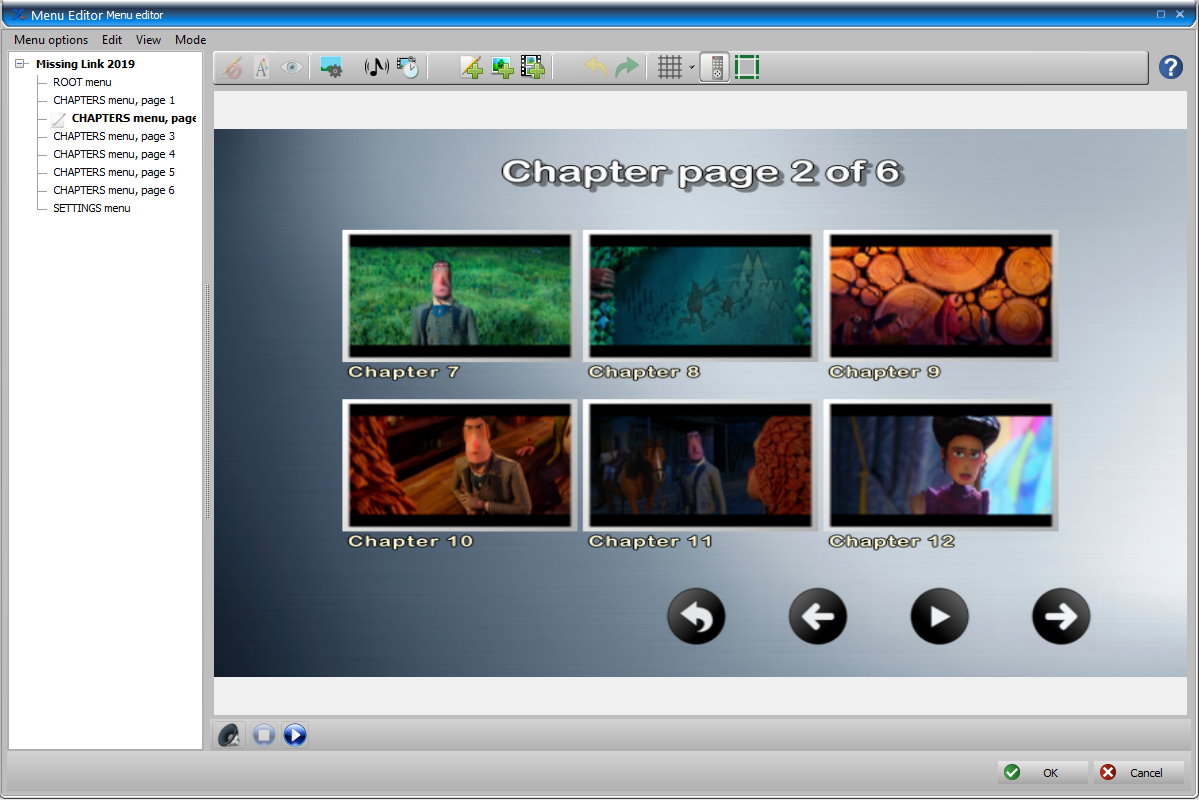Collapse the Missing Link 2019 tree node
1199x800 pixels.
coord(21,63)
